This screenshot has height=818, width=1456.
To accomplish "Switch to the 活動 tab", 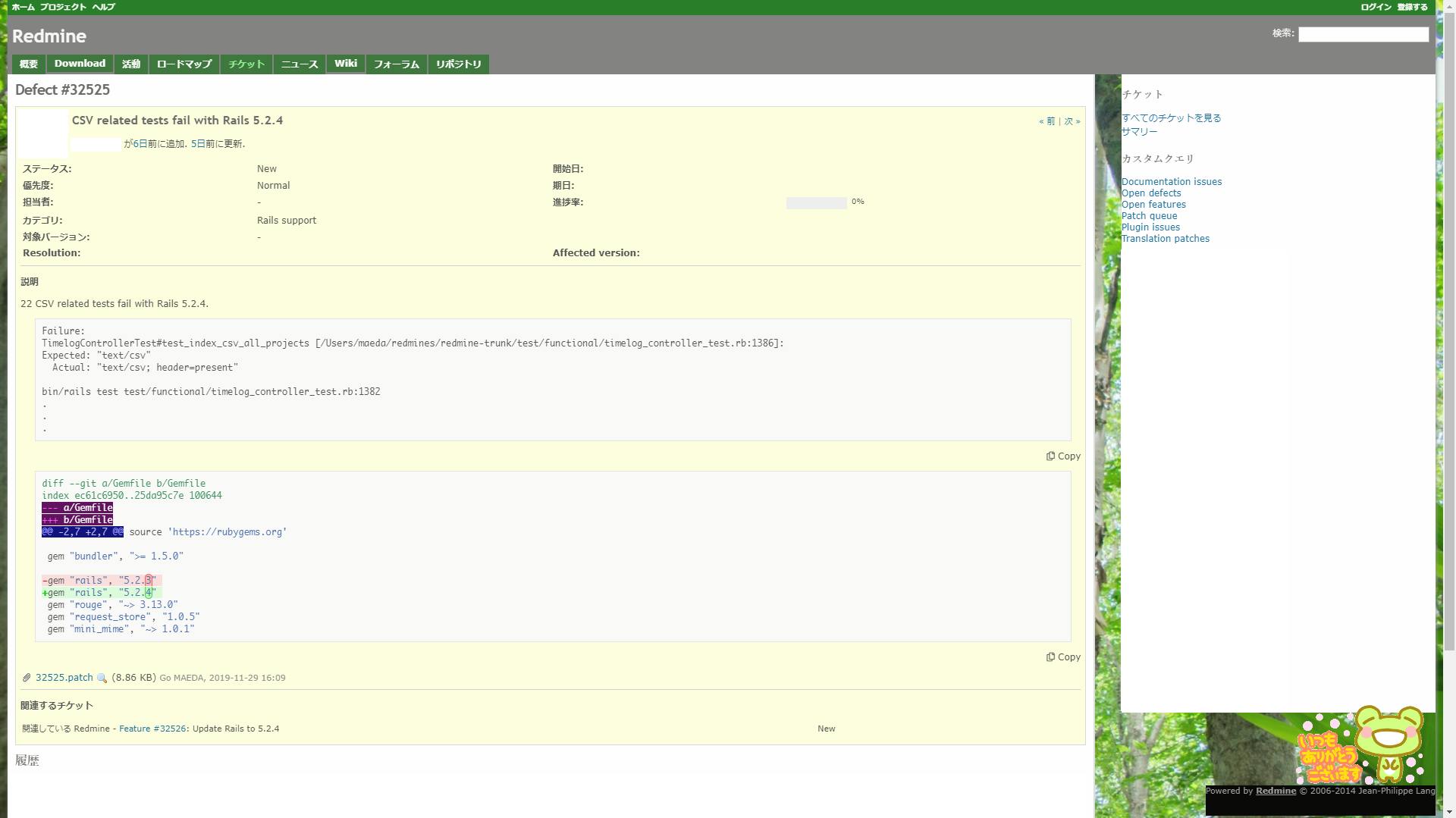I will (x=130, y=64).
